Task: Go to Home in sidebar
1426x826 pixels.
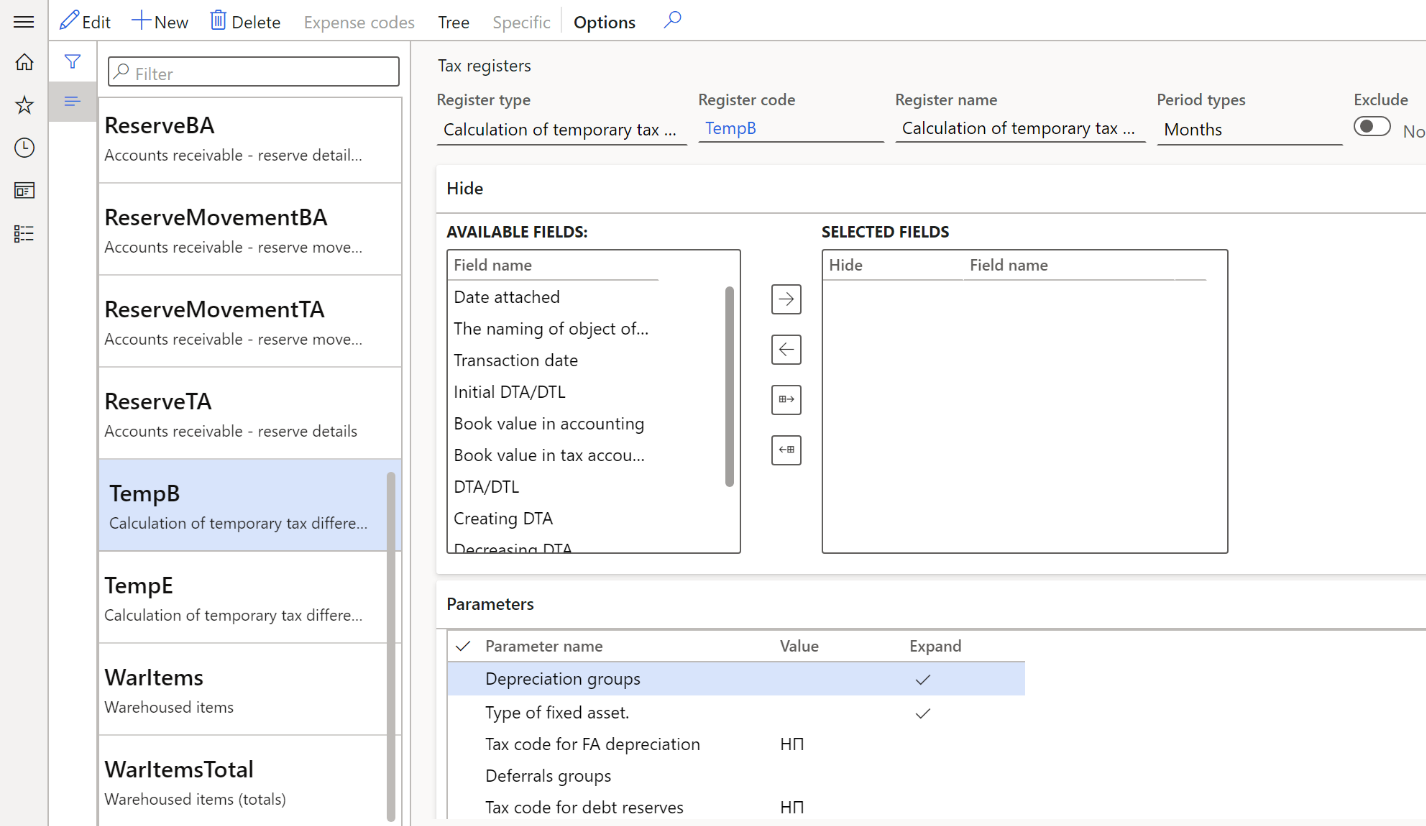Action: (24, 62)
